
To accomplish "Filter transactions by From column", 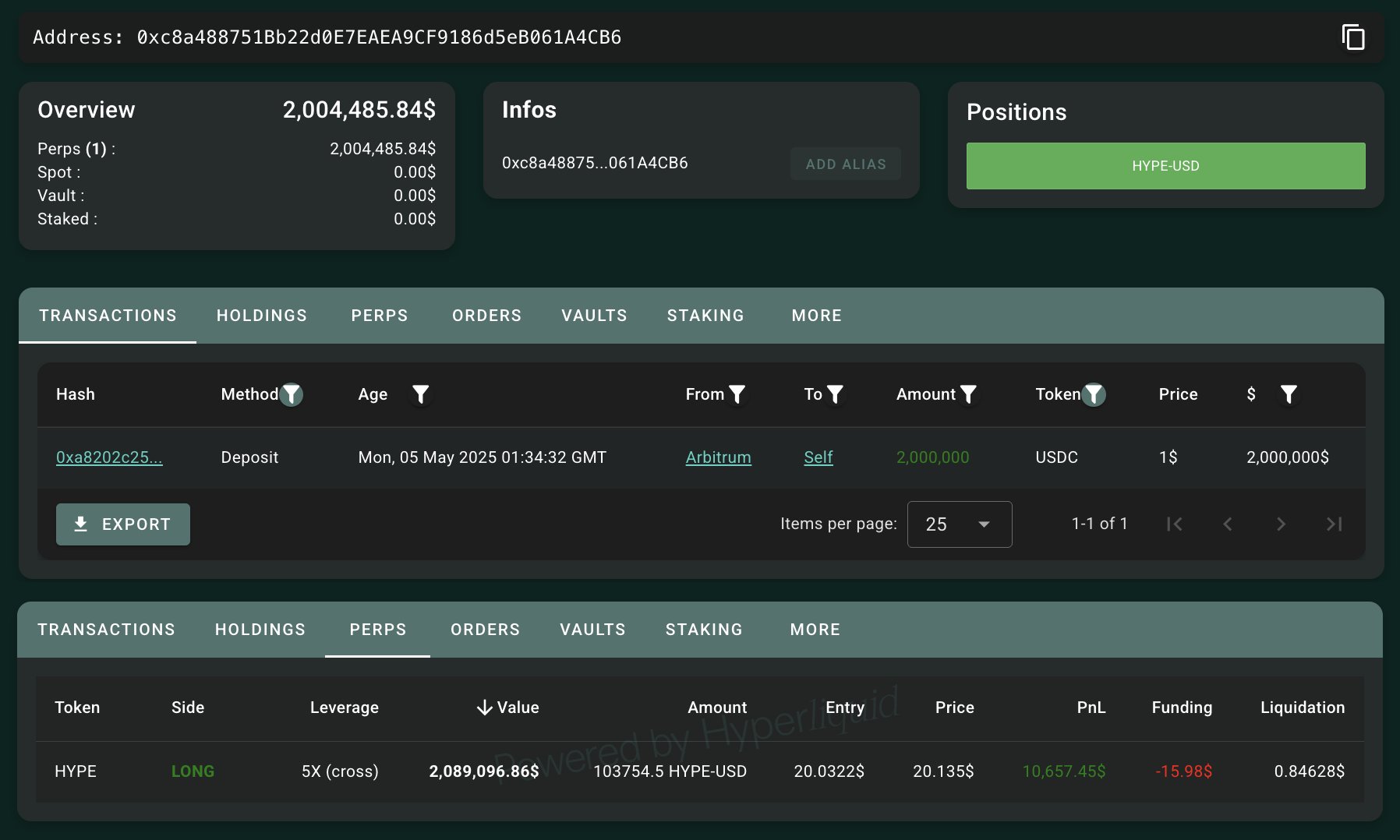I will click(737, 394).
